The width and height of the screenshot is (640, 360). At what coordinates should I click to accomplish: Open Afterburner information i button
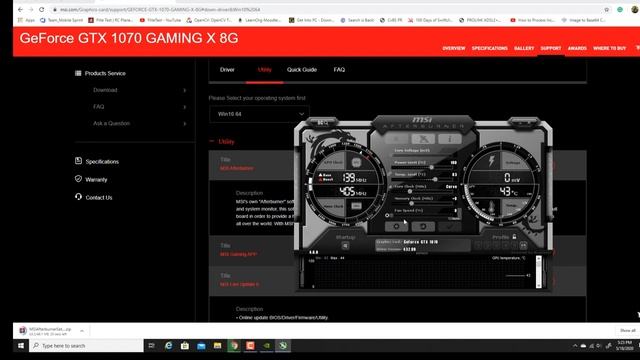(449, 139)
